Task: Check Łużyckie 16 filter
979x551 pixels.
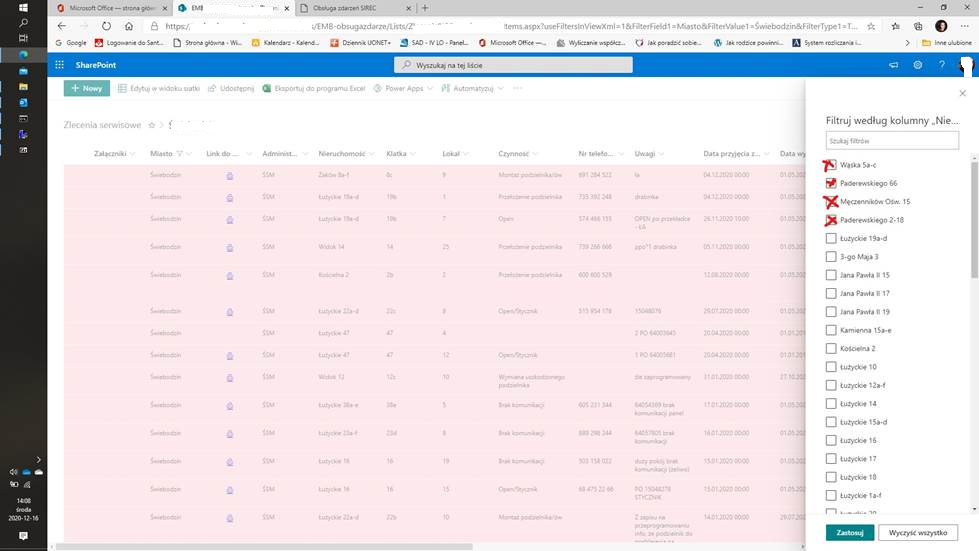Action: 830,441
